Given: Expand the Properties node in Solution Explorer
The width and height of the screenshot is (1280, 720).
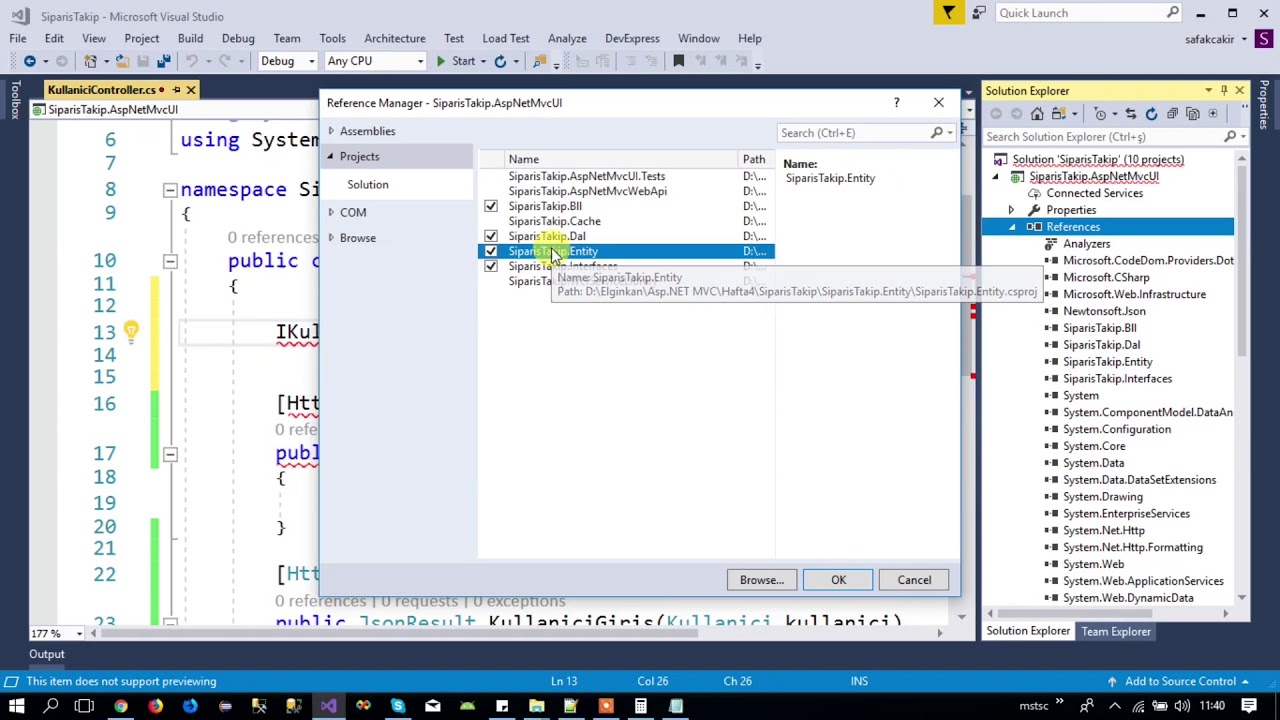Looking at the screenshot, I should (x=1010, y=210).
